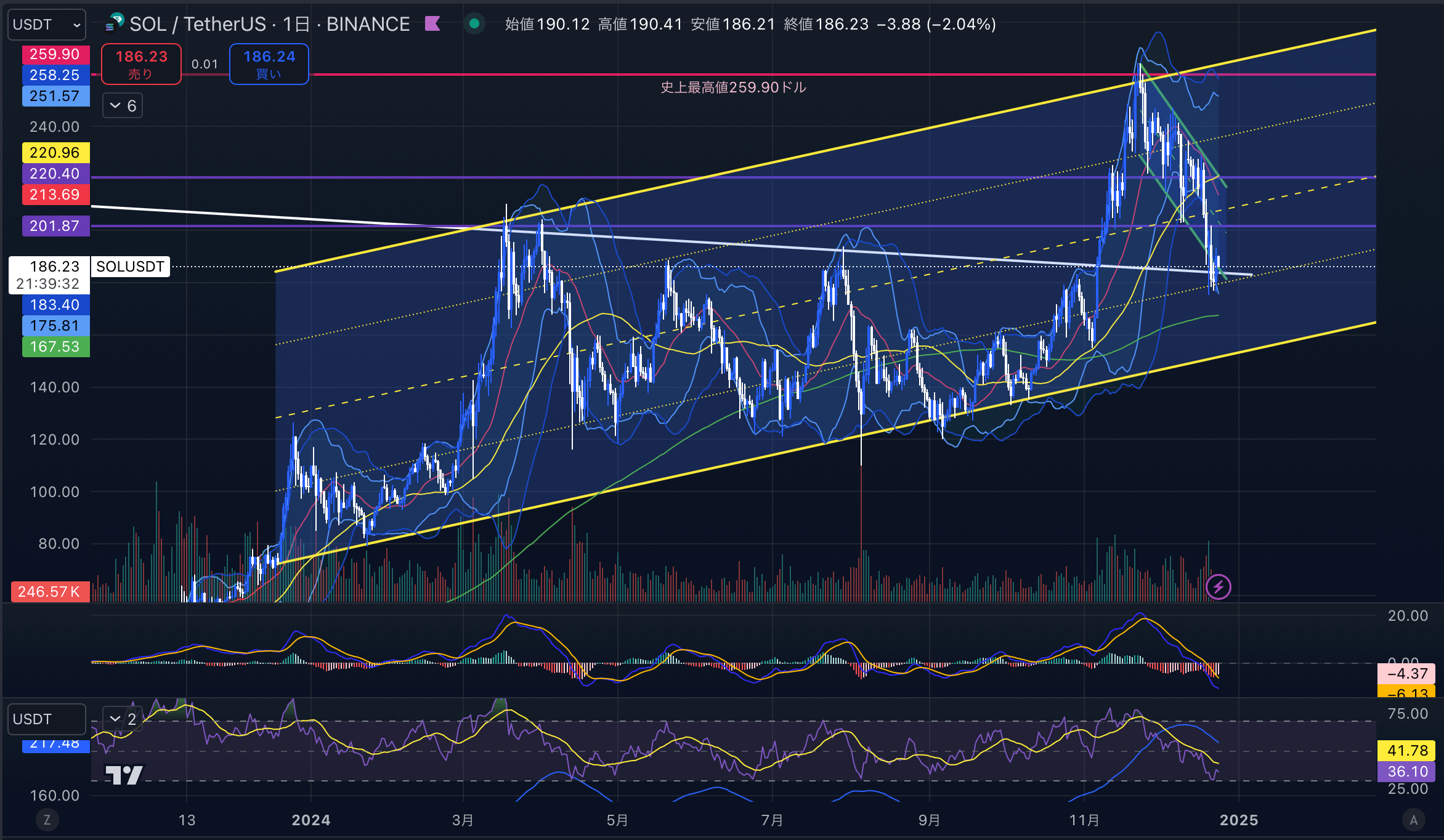Click the 183.40 price label
This screenshot has height=840, width=1444.
click(55, 305)
